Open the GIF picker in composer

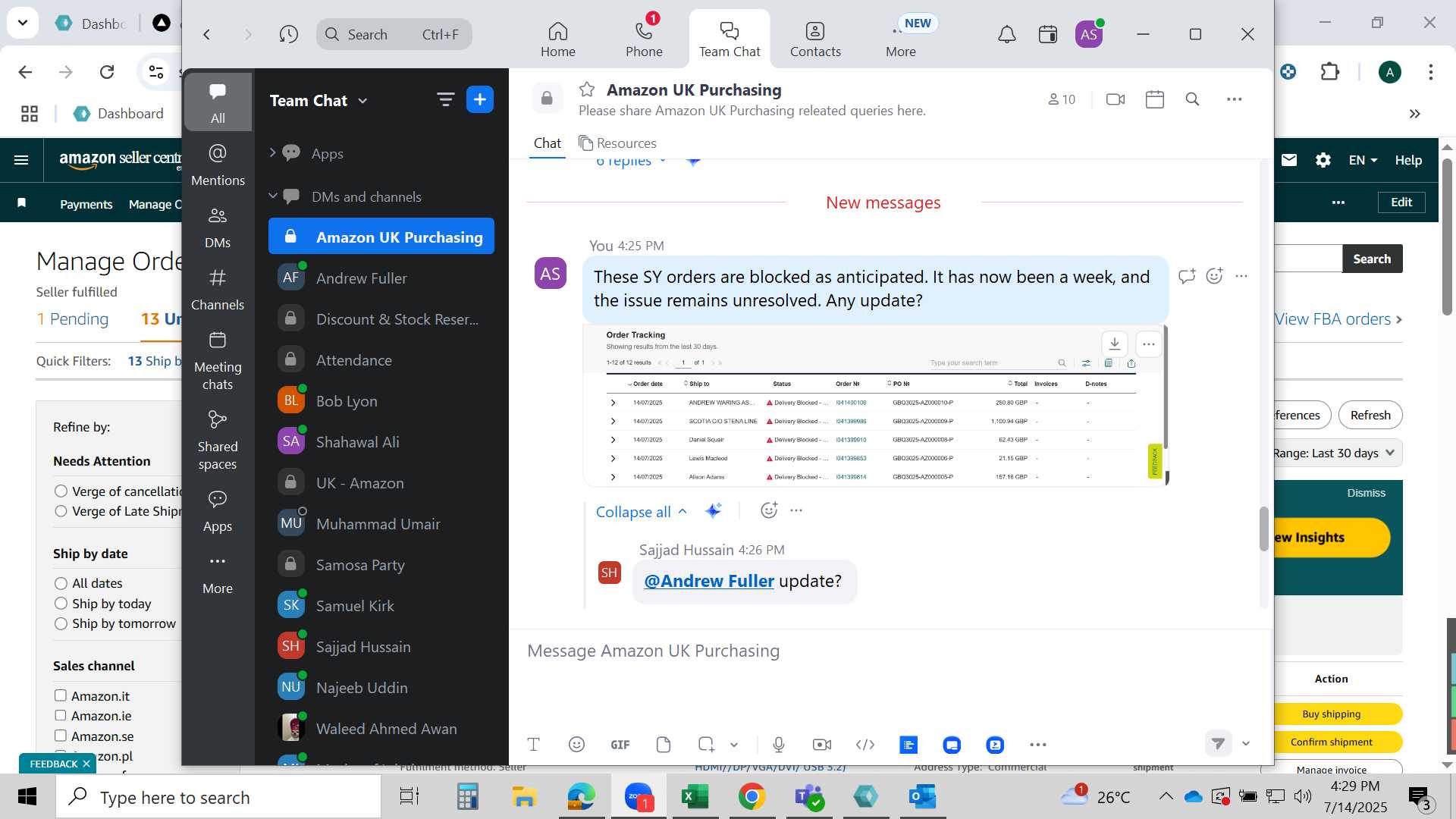click(x=620, y=745)
